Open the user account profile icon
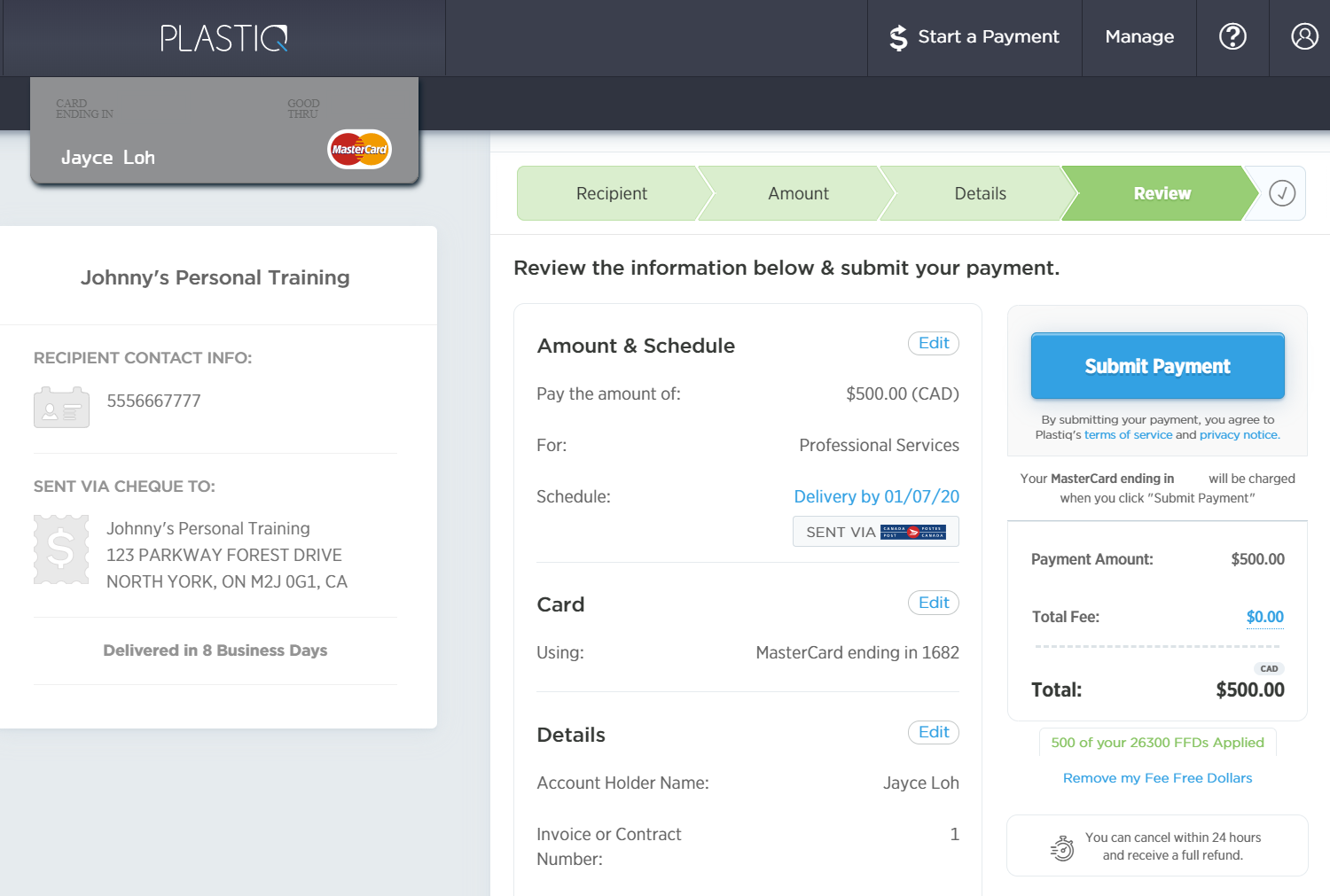This screenshot has height=896, width=1330. [x=1304, y=36]
